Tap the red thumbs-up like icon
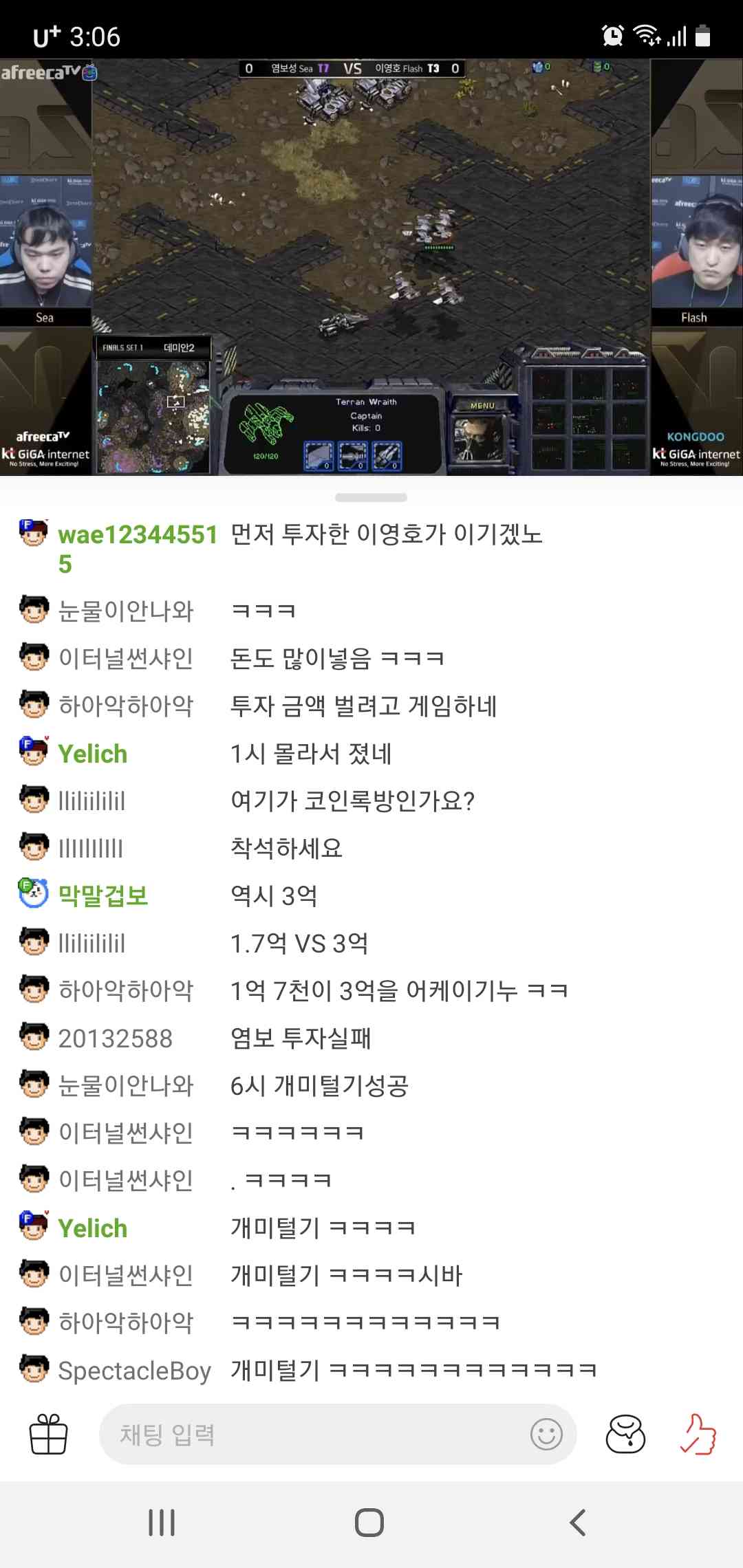This screenshot has height=1568, width=743. [x=698, y=1434]
